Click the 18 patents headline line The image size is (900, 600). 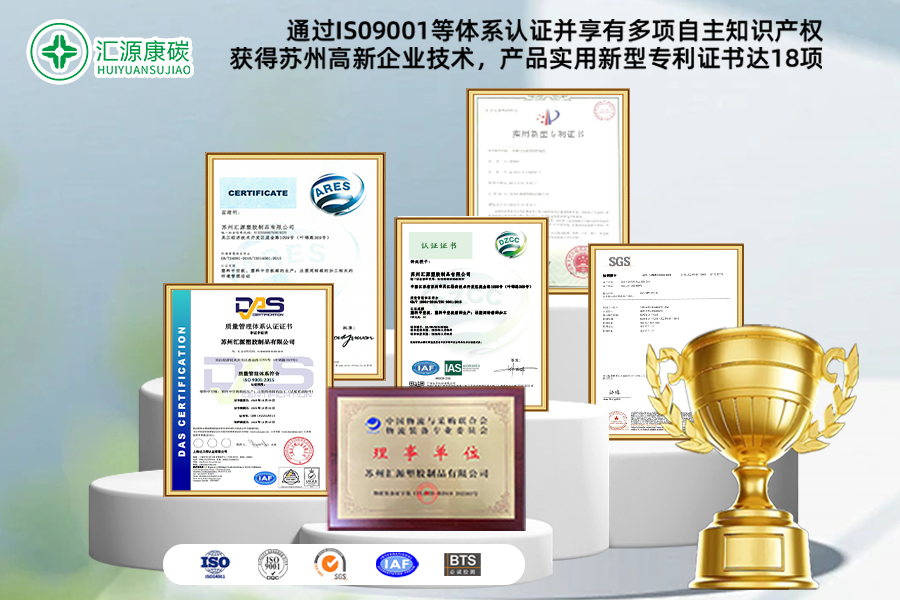click(525, 58)
